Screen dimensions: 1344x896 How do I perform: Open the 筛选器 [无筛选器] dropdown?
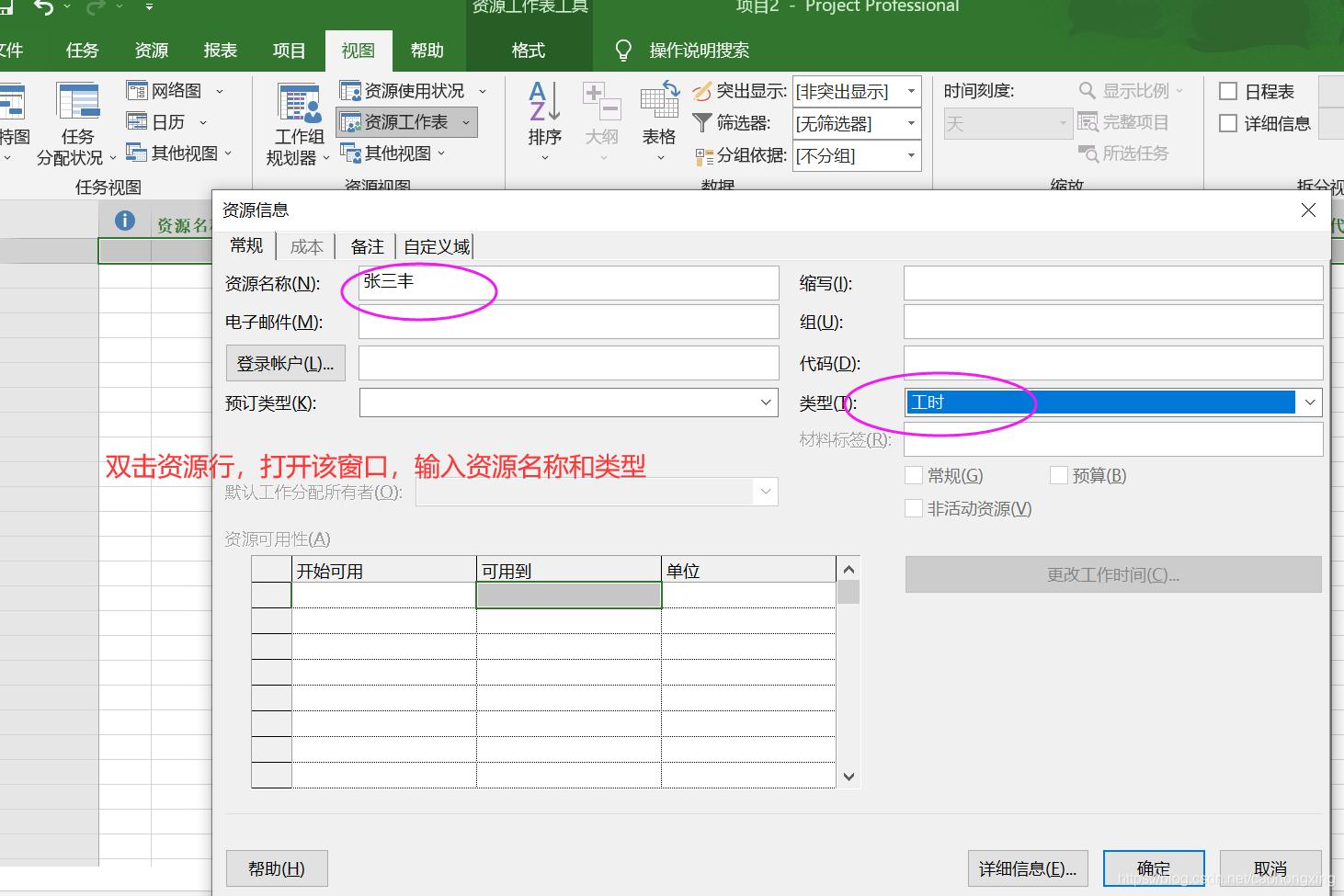(911, 122)
